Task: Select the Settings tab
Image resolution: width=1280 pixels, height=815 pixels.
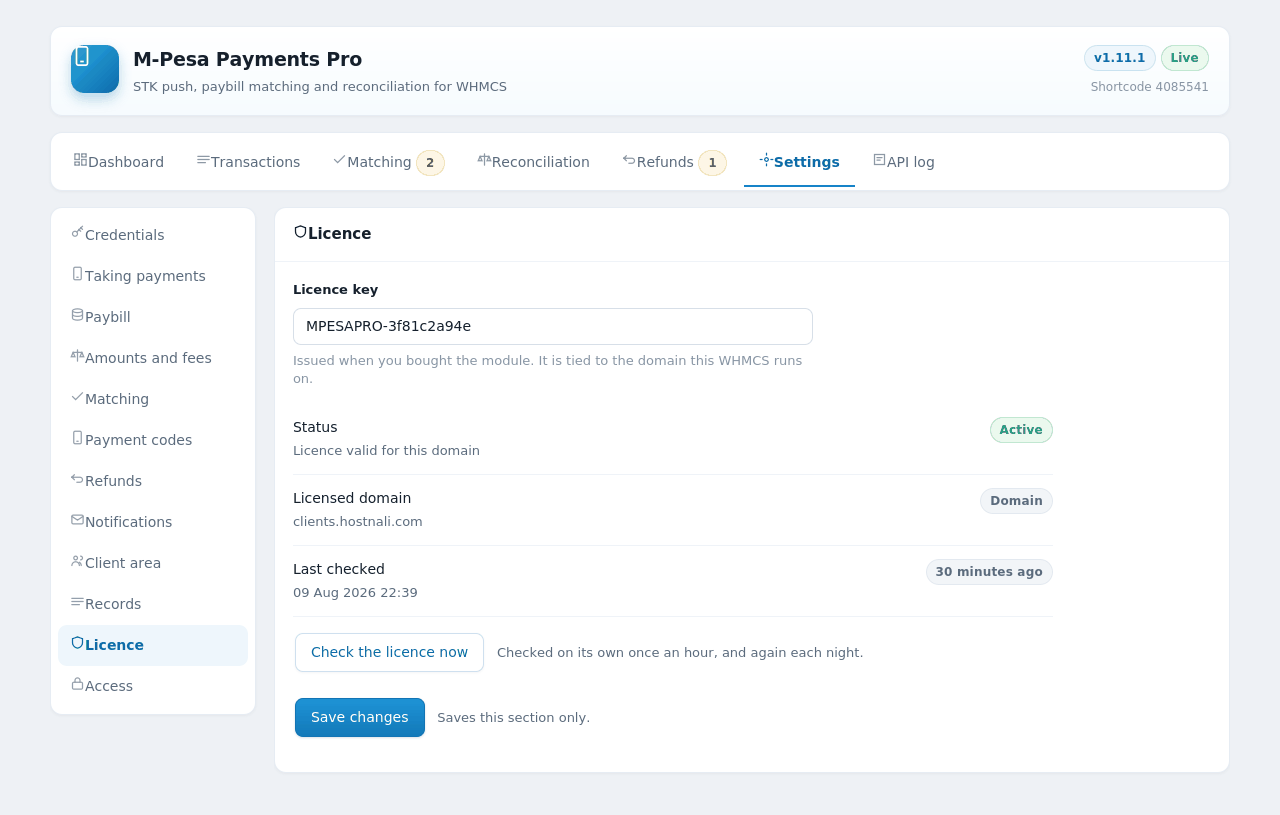Action: (x=799, y=162)
